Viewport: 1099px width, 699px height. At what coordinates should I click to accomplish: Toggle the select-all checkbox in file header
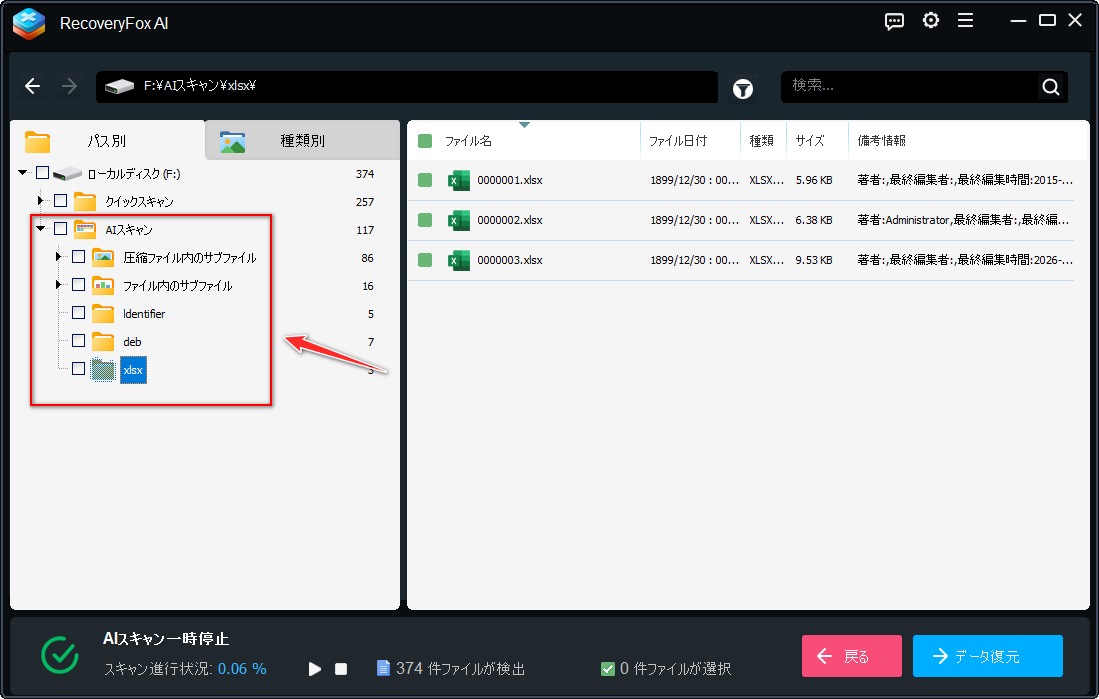(425, 141)
